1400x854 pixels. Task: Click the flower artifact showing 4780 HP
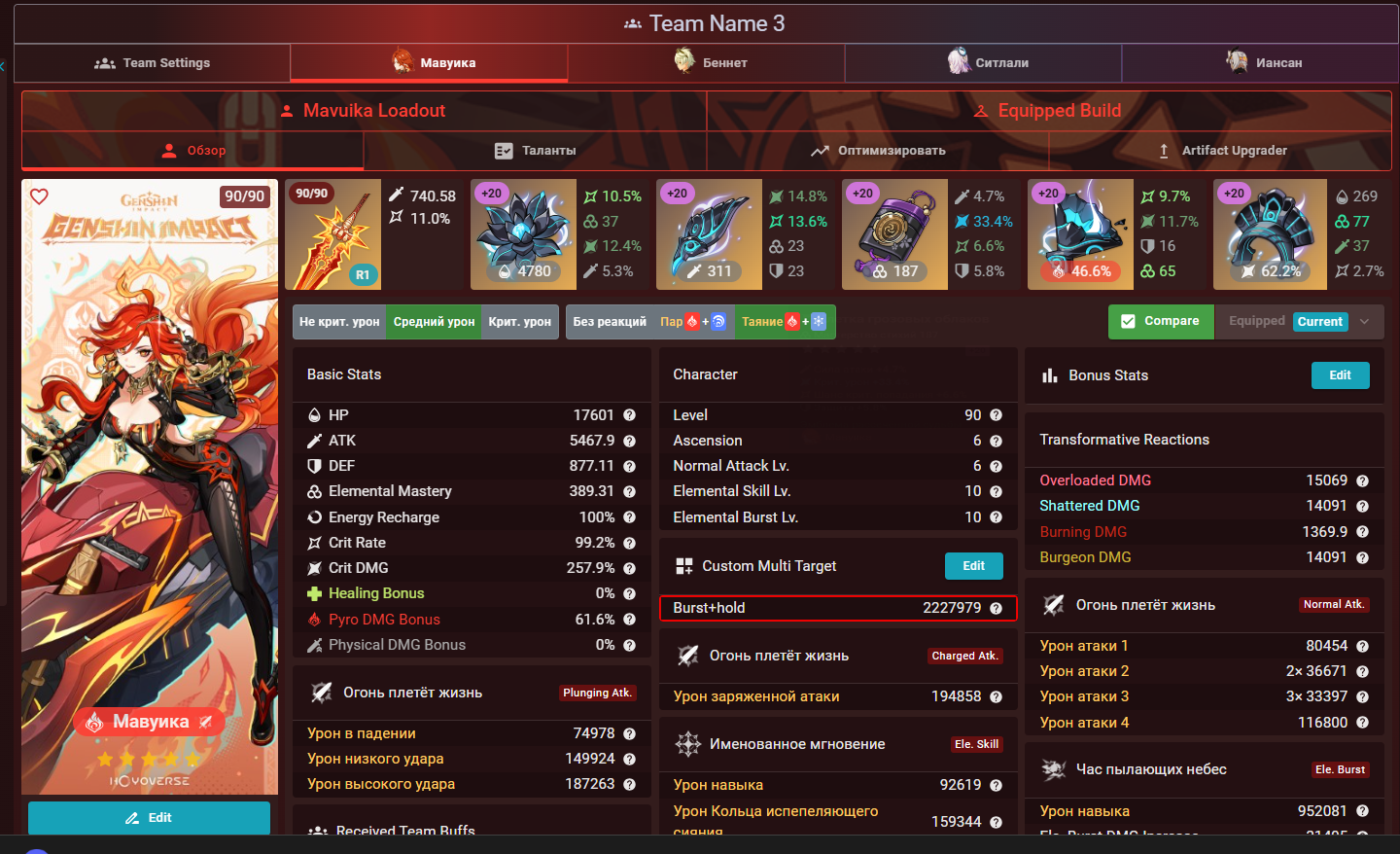pos(524,234)
